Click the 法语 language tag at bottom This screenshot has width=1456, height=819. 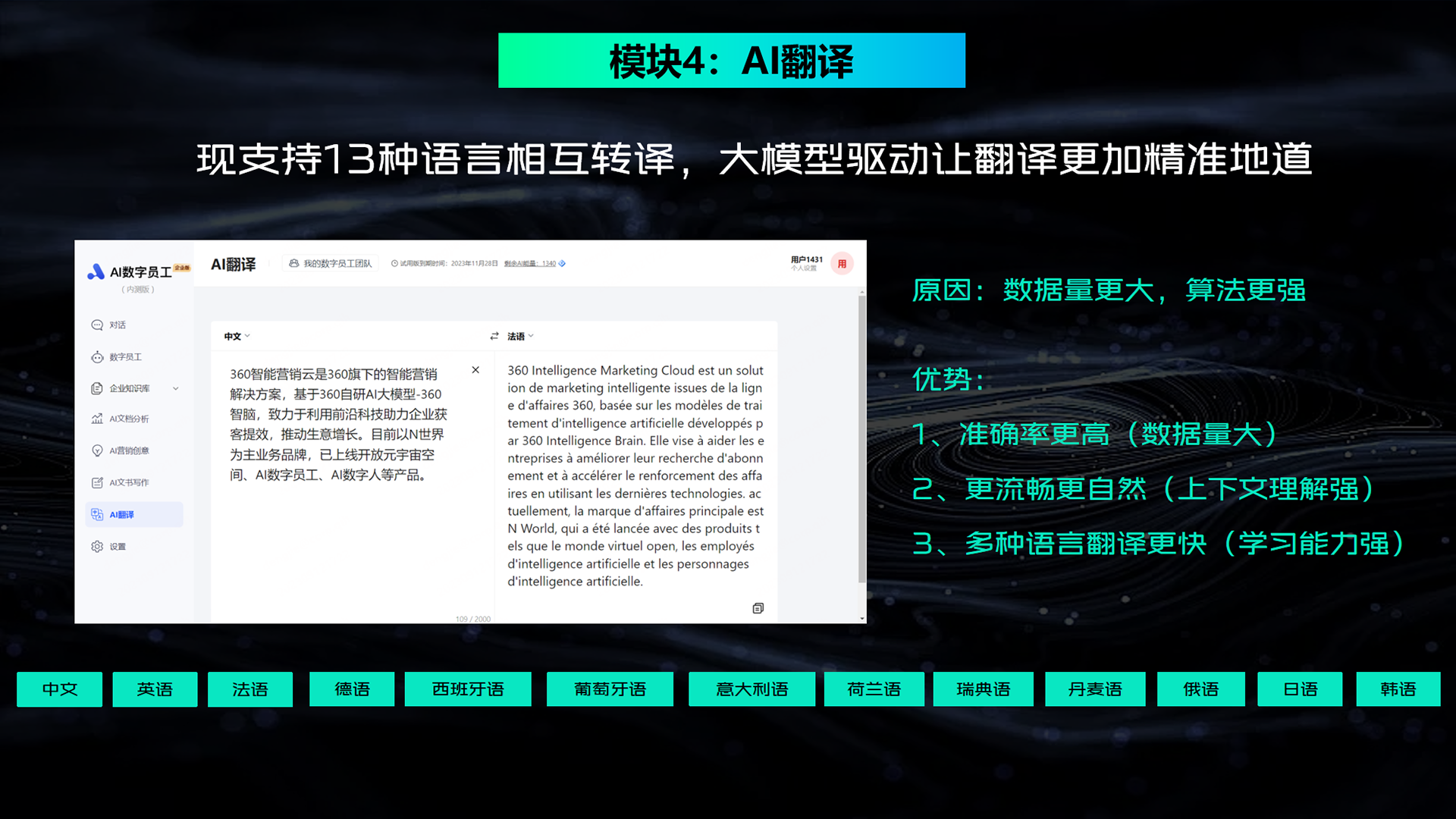tap(250, 689)
